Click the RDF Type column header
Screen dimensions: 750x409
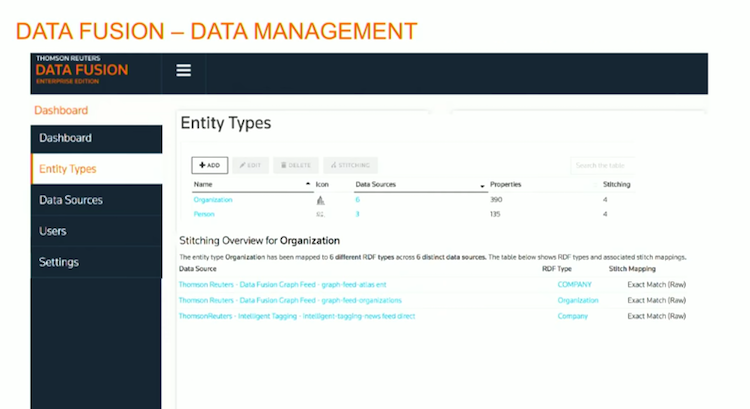coord(557,269)
